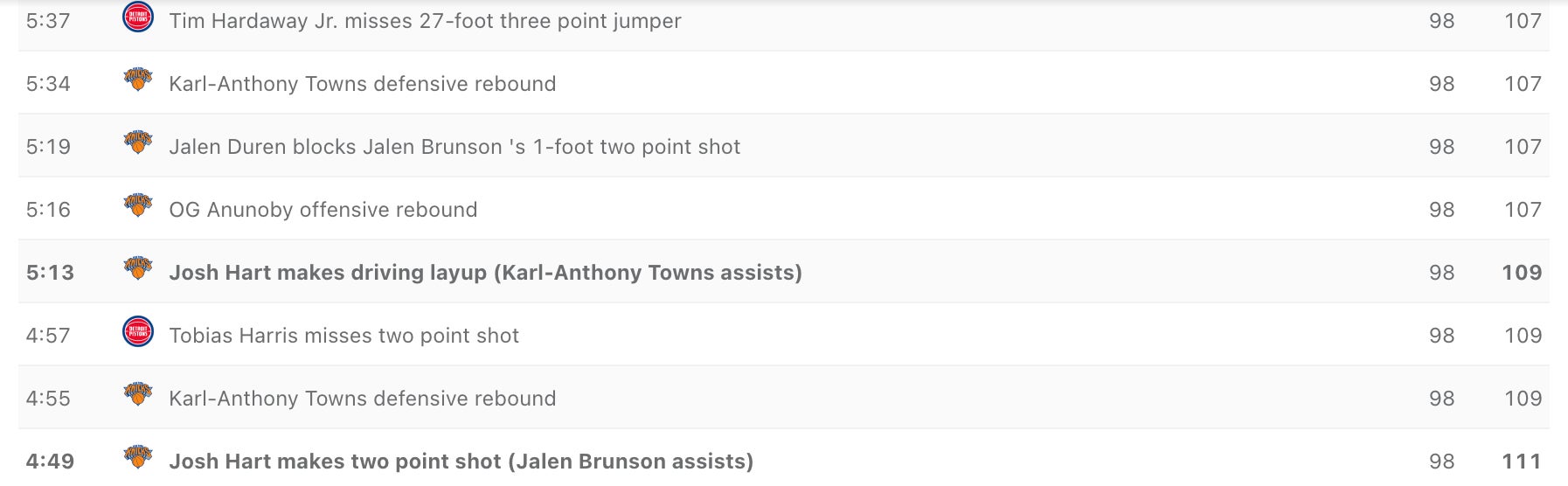The width and height of the screenshot is (1568, 486).
Task: Click the Knicks logo beside the 5:34 rebound
Action: click(138, 81)
